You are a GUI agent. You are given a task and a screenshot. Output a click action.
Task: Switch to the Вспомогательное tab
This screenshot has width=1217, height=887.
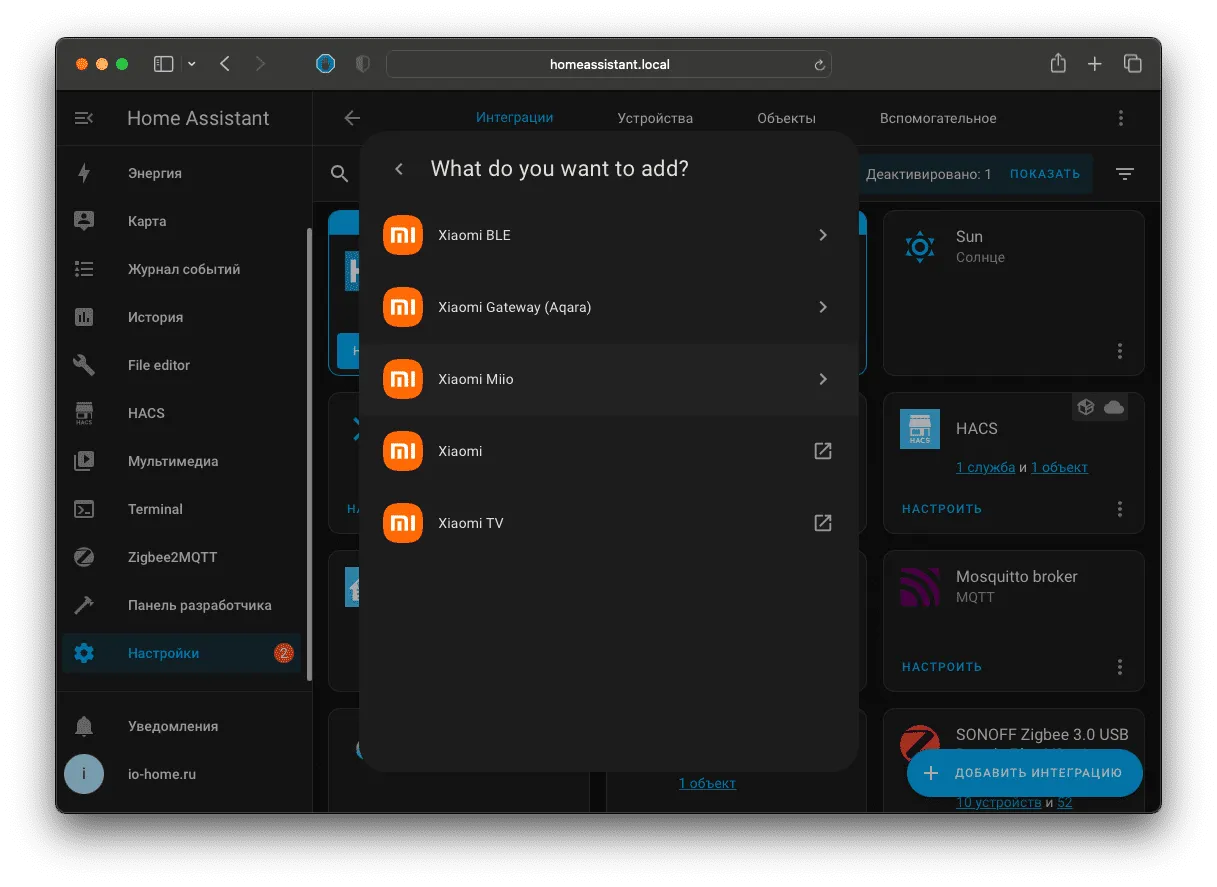coord(938,118)
